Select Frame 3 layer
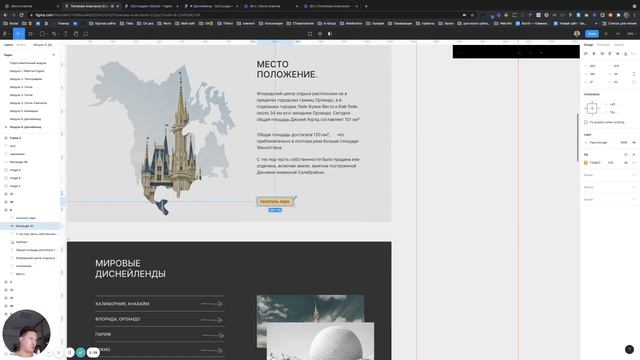Image resolution: width=640 pixels, height=360 pixels. tap(15, 138)
